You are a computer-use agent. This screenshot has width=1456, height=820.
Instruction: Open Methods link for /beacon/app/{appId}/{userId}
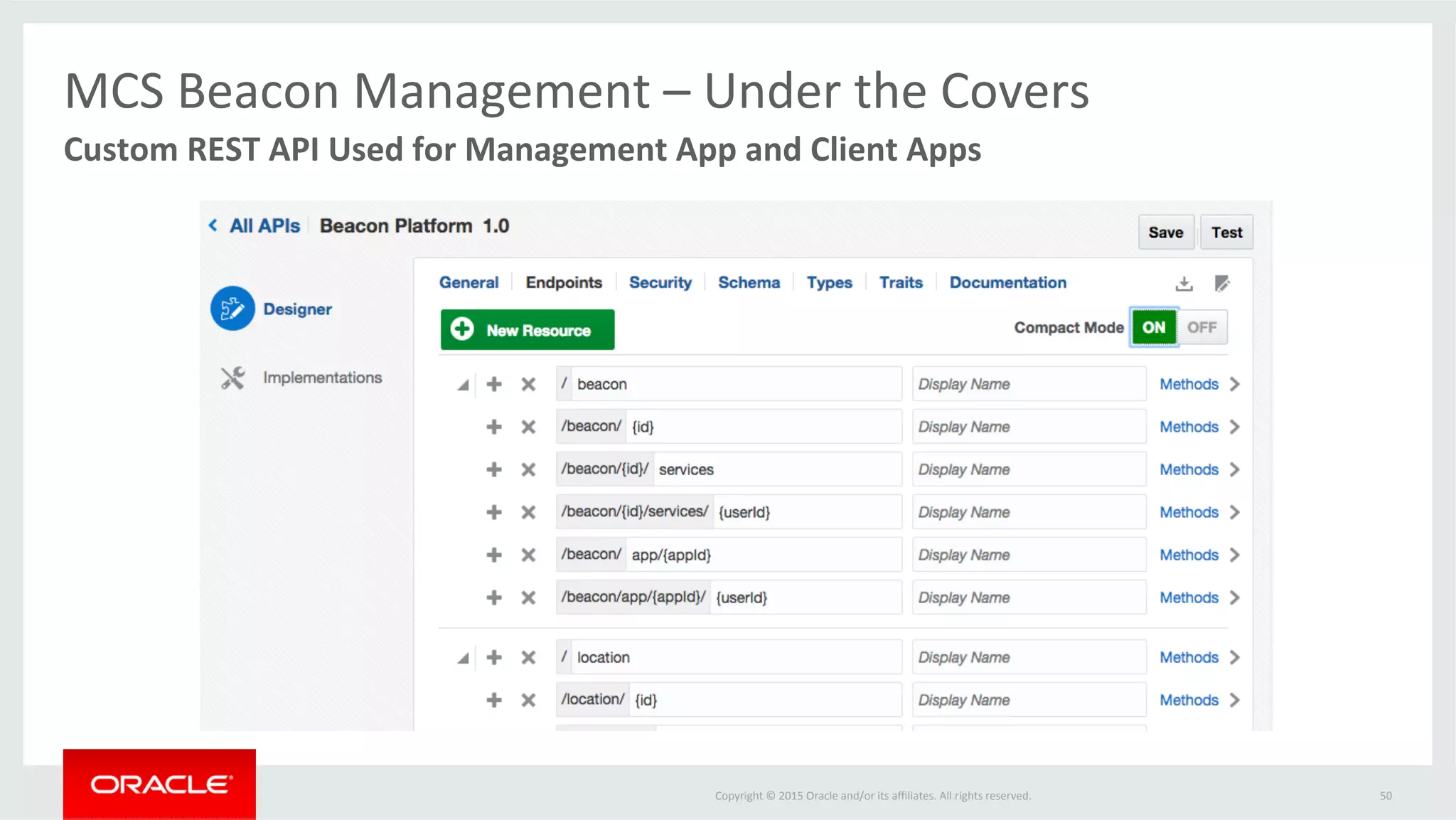(1189, 597)
